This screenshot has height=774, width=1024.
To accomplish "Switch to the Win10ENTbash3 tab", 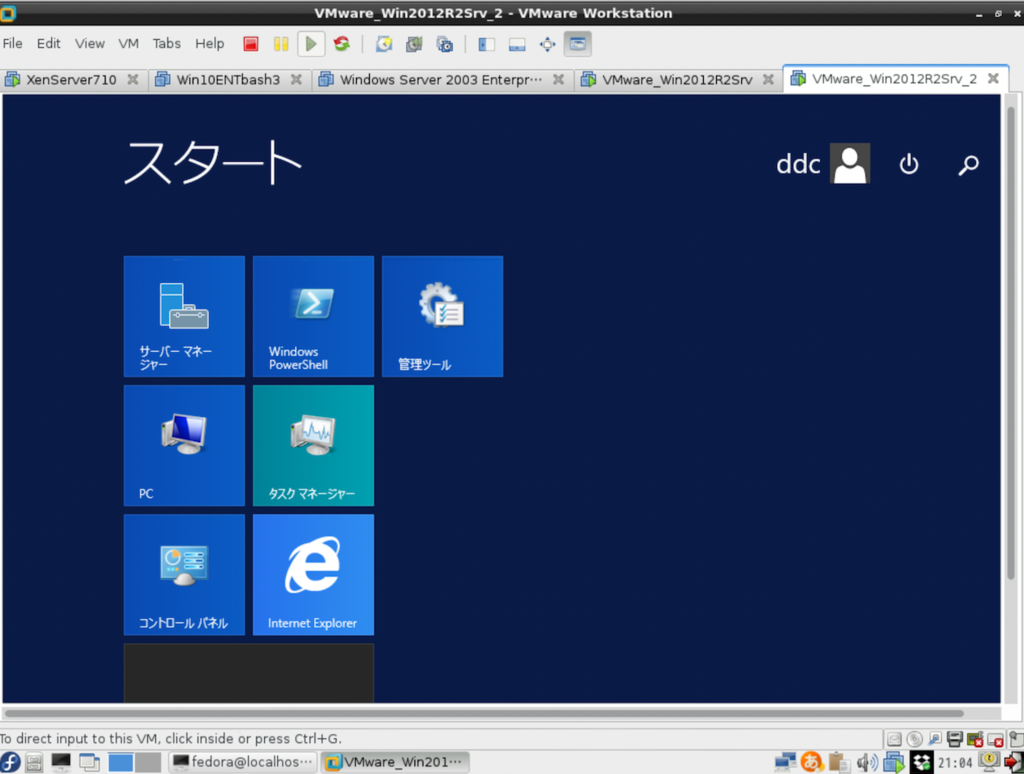I will (x=228, y=80).
